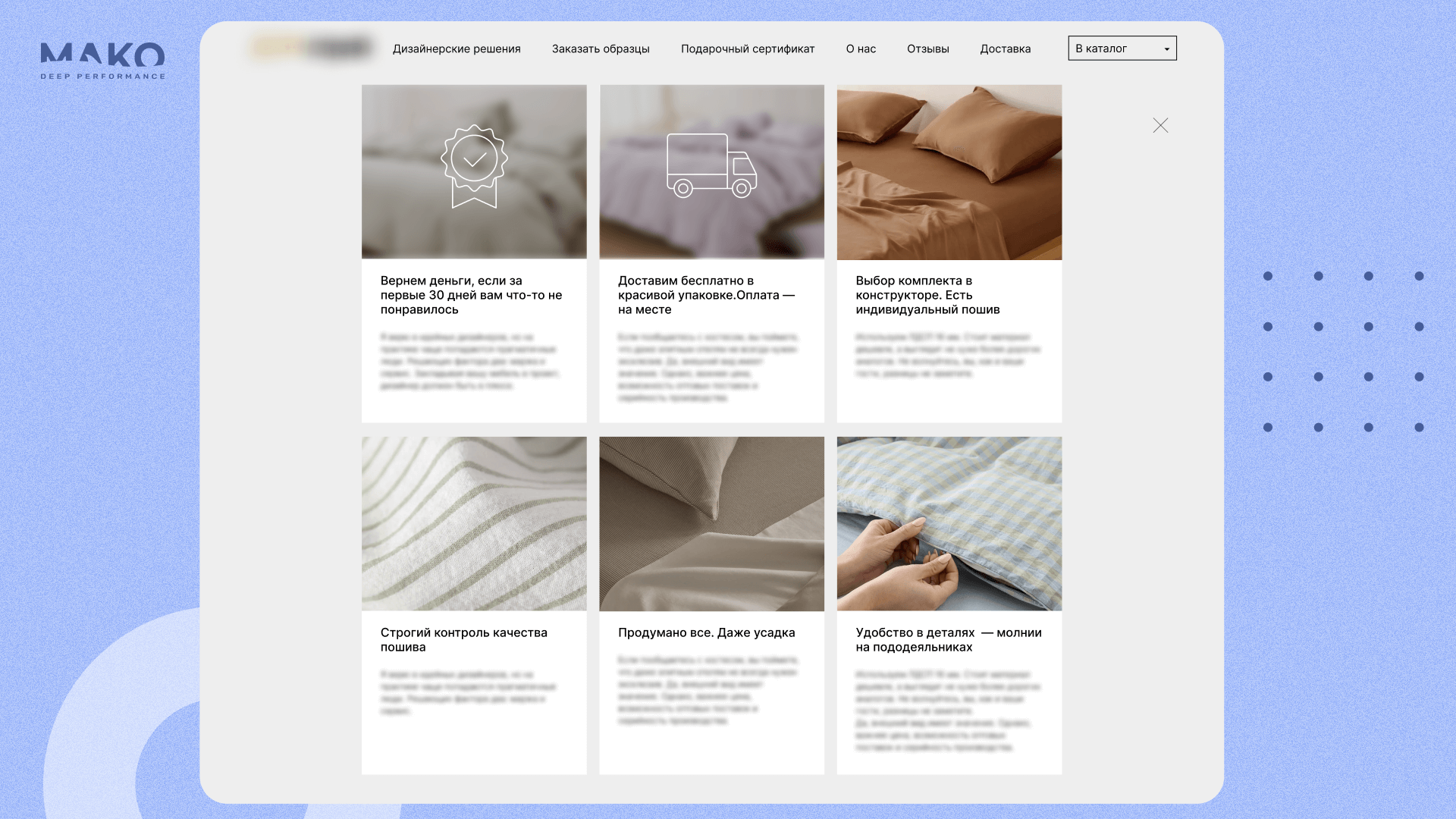
Task: Click the brown bedding set photo
Action: coord(949,172)
